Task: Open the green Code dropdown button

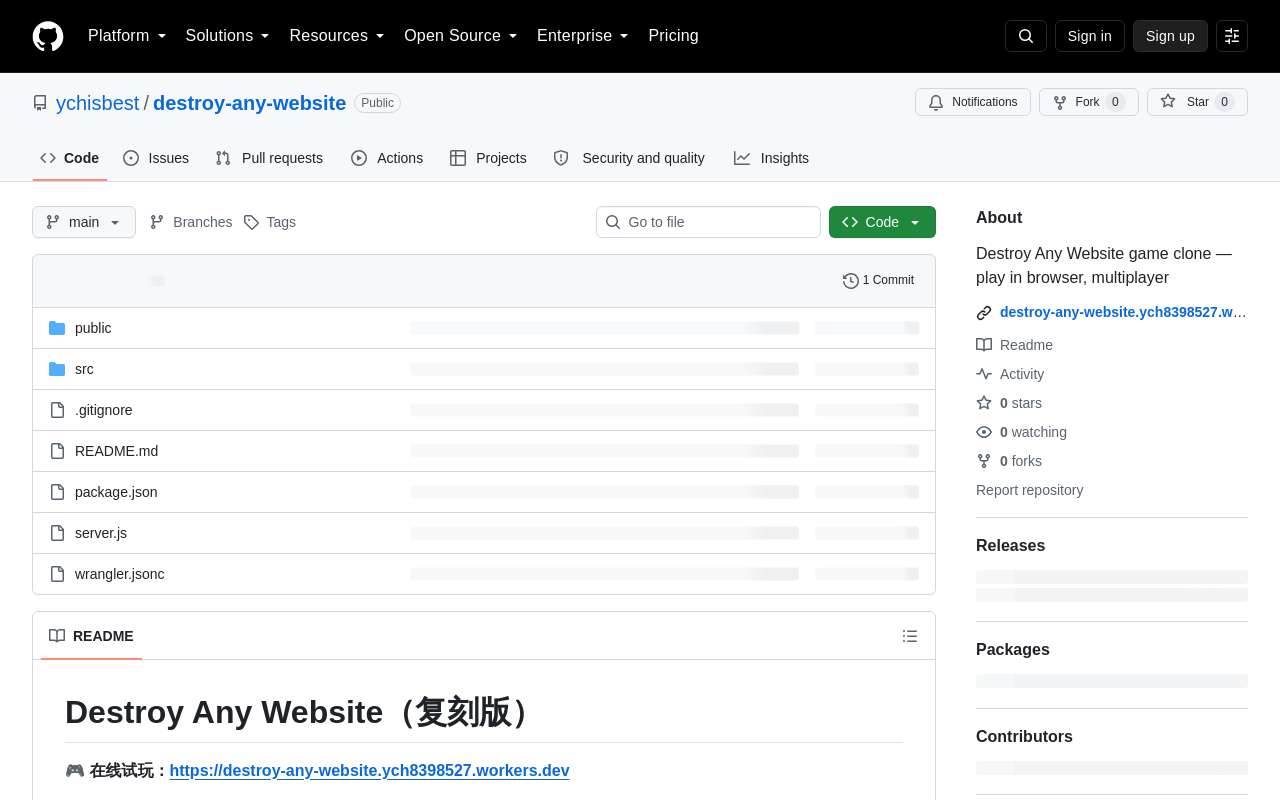Action: [x=882, y=222]
